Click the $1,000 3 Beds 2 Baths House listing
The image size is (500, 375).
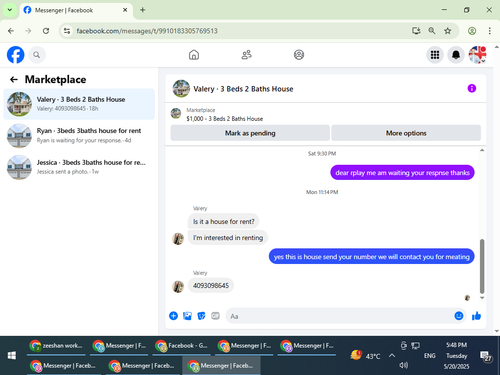pyautogui.click(x=225, y=119)
